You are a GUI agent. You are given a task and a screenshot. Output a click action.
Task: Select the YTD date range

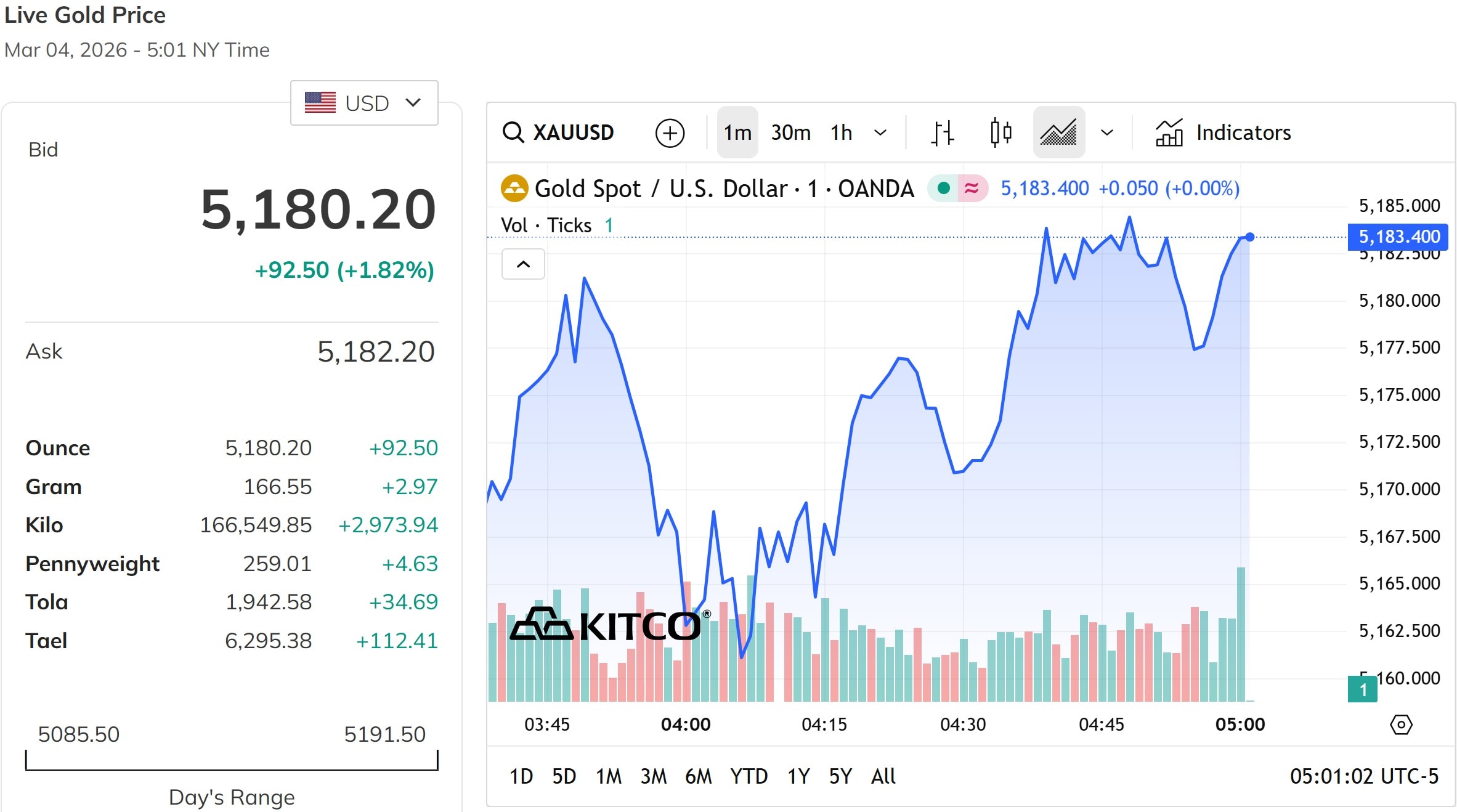coord(749,776)
